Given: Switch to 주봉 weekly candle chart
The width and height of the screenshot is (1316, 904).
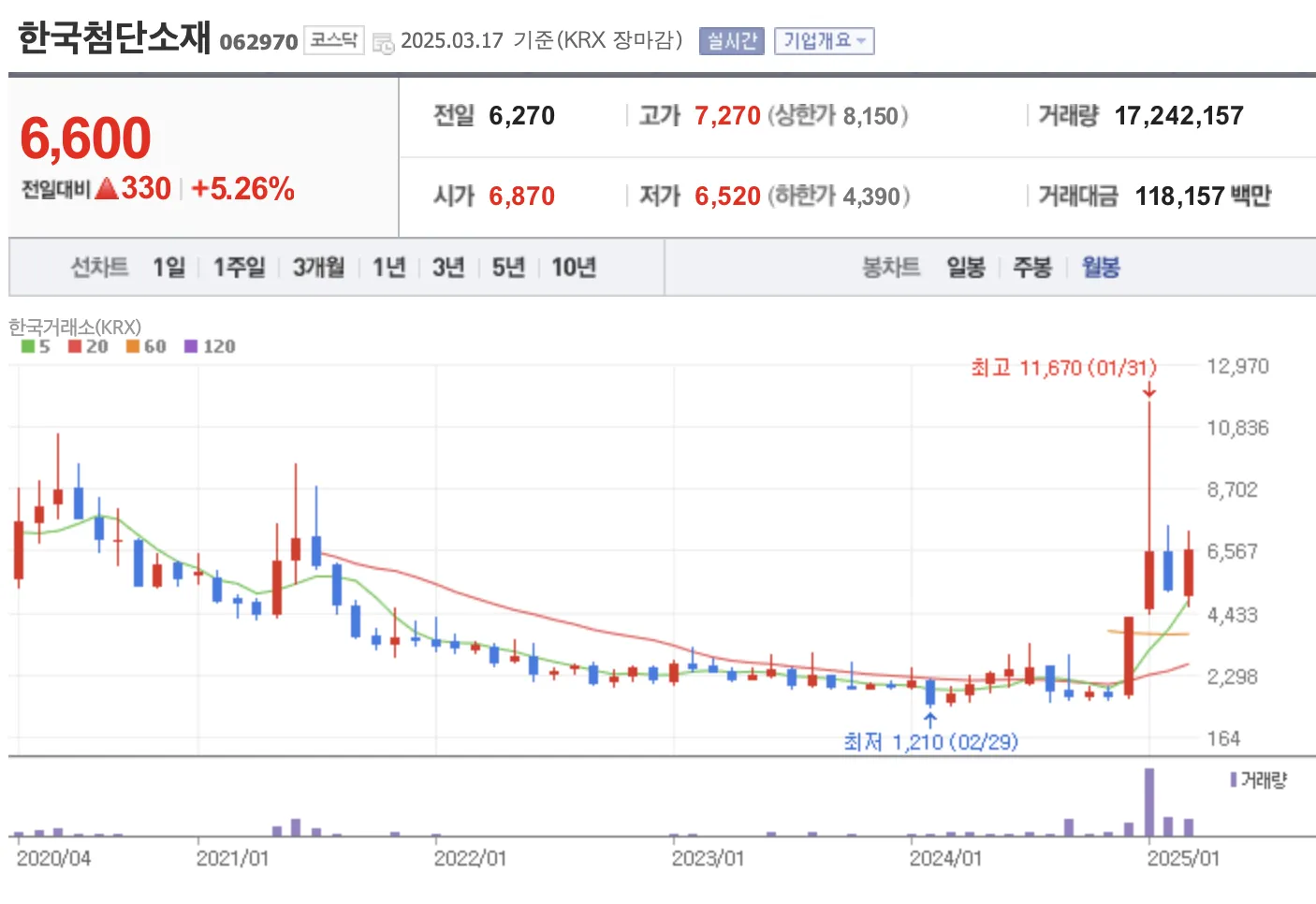Looking at the screenshot, I should [x=1032, y=268].
